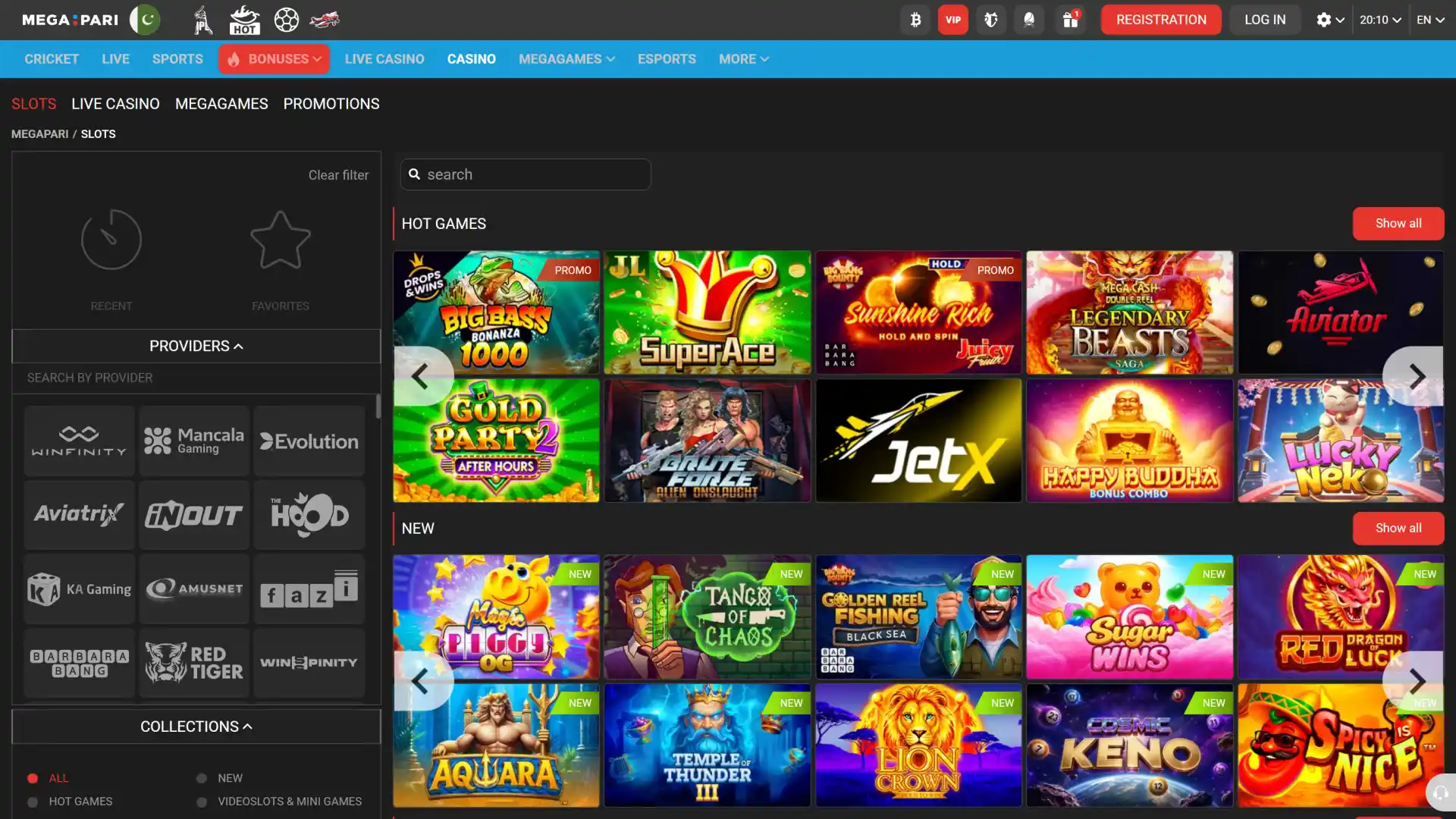Open the rocket icon next to gift box
The image size is (1456, 819).
(x=1029, y=20)
